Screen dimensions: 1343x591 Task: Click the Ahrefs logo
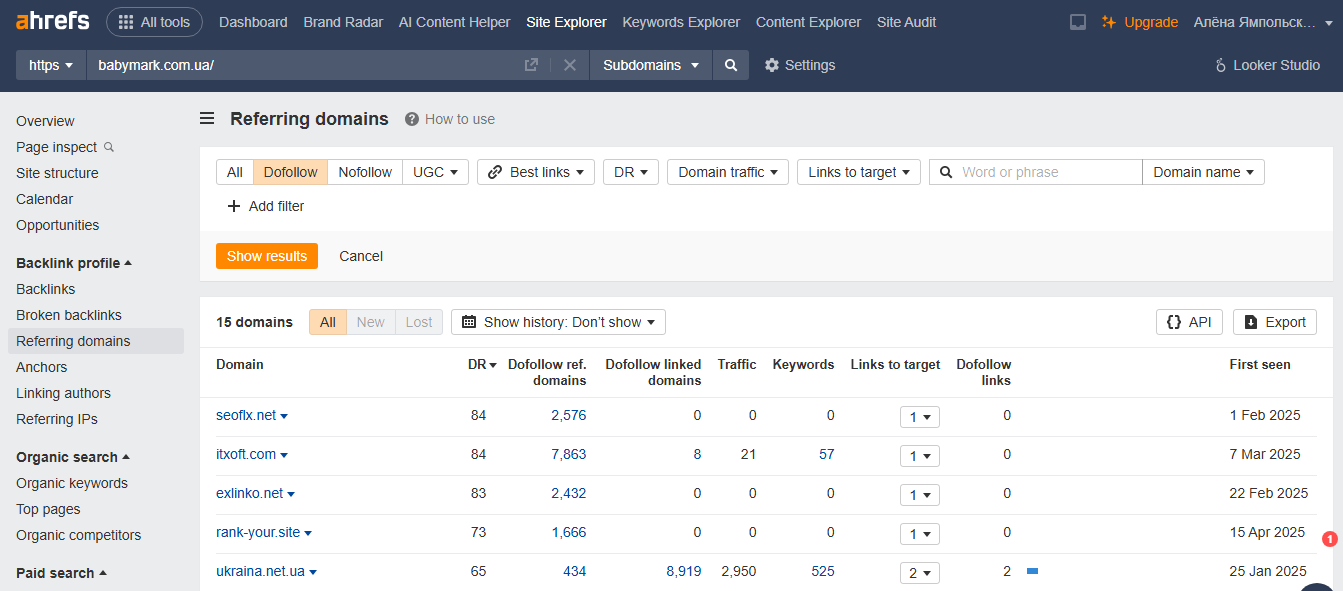pos(52,21)
